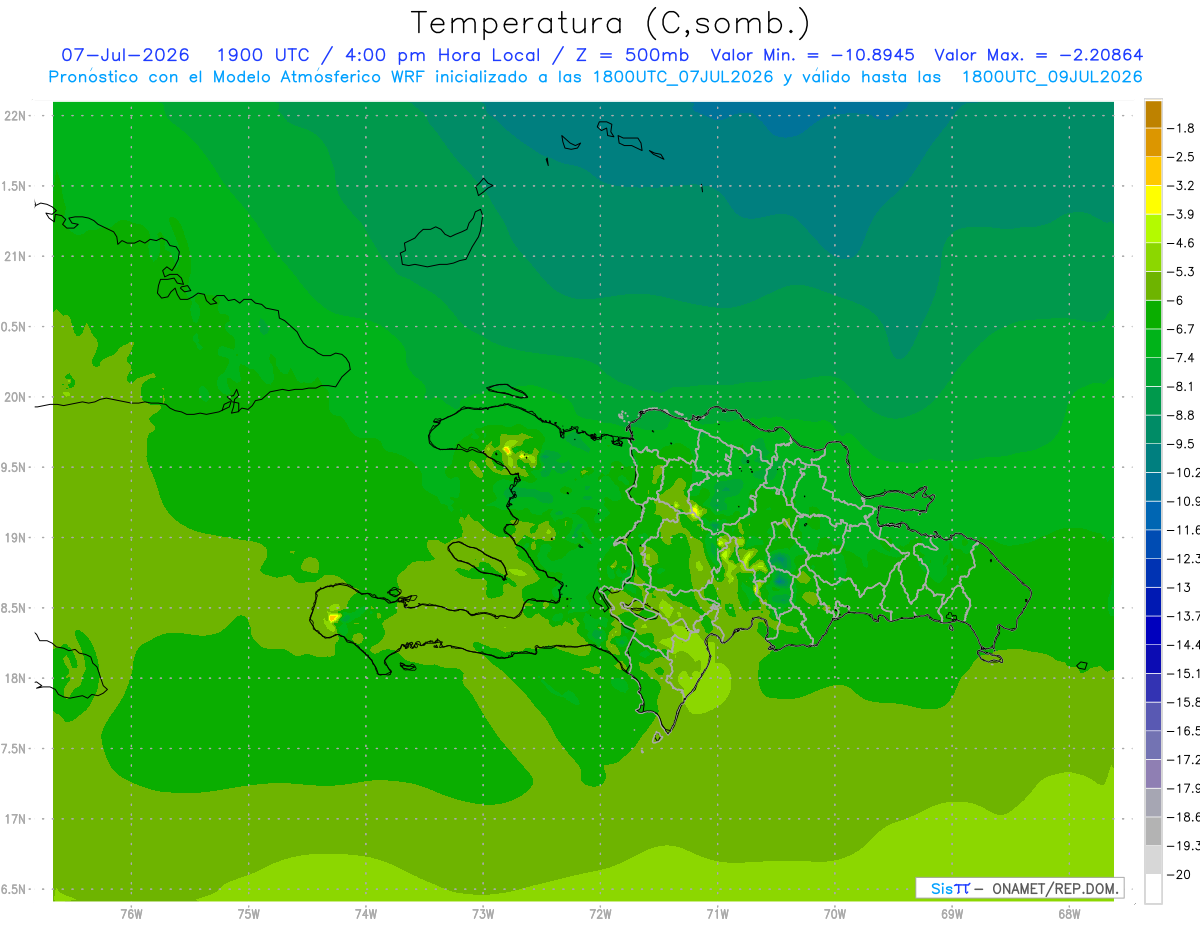Click the '-3.2' colorbar value
The height and width of the screenshot is (927, 1200).
[x=1181, y=186]
